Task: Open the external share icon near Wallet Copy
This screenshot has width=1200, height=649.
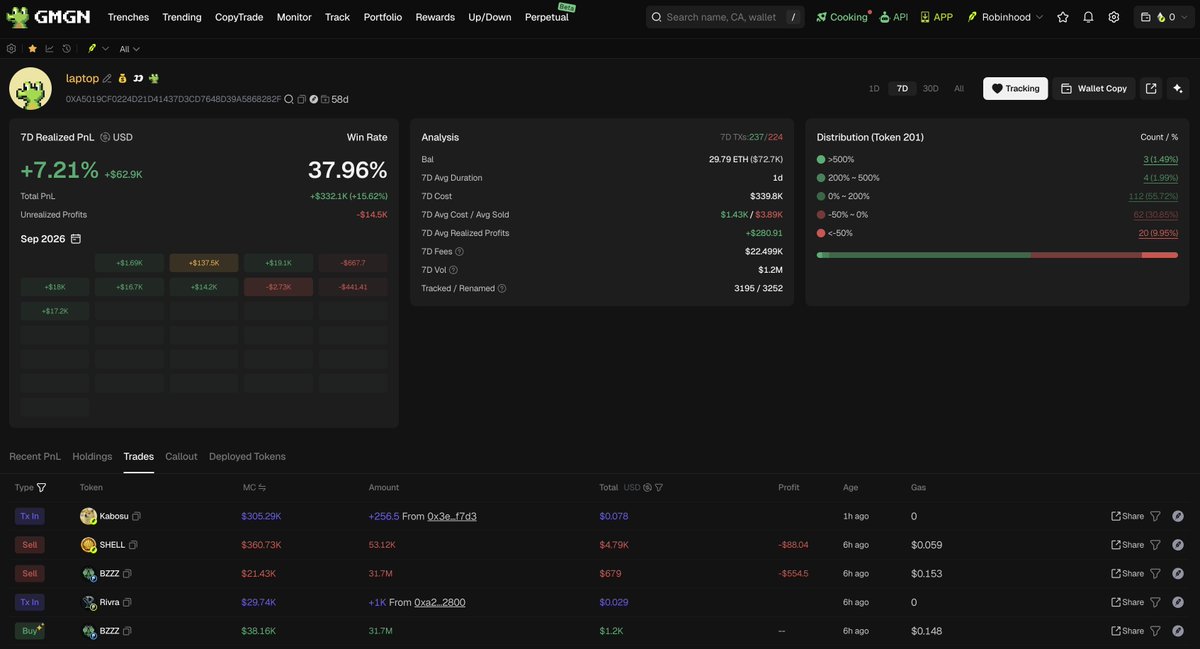Action: [1151, 88]
